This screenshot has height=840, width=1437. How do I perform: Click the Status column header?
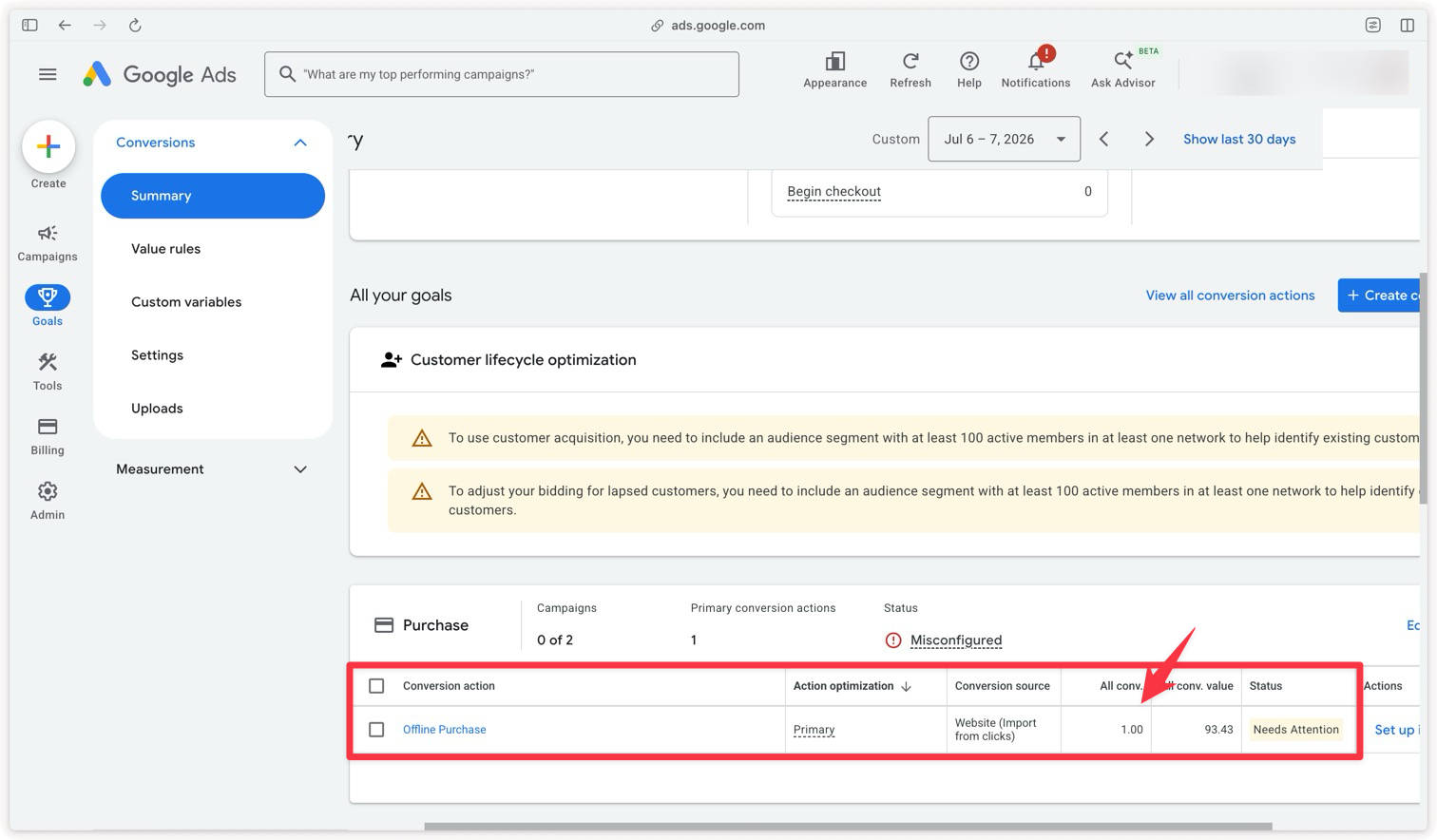tap(1266, 686)
